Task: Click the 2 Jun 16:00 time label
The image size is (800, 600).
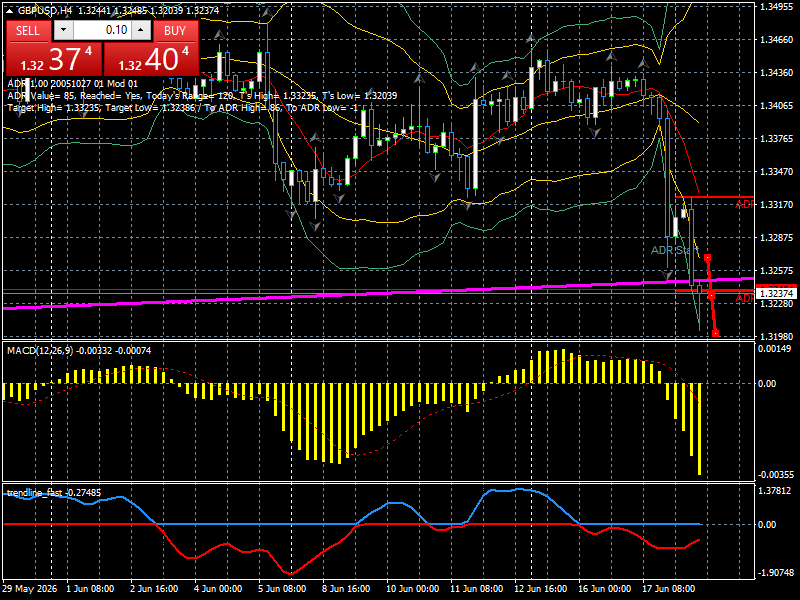Action: coord(154,589)
